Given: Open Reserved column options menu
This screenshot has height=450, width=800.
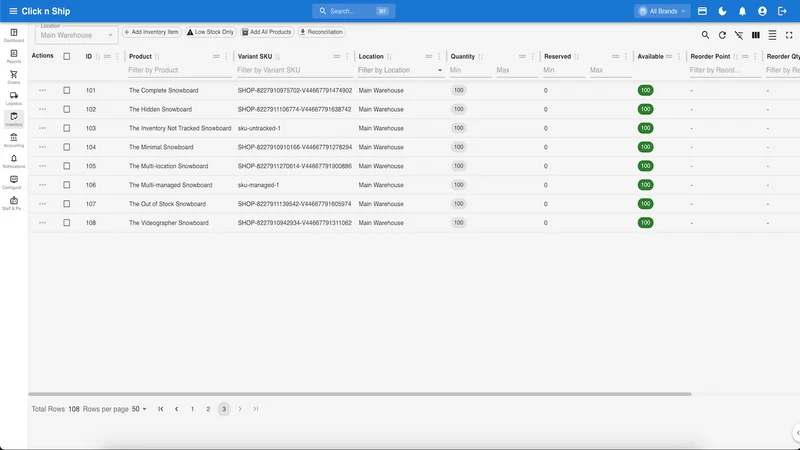Looking at the screenshot, I should click(626, 57).
